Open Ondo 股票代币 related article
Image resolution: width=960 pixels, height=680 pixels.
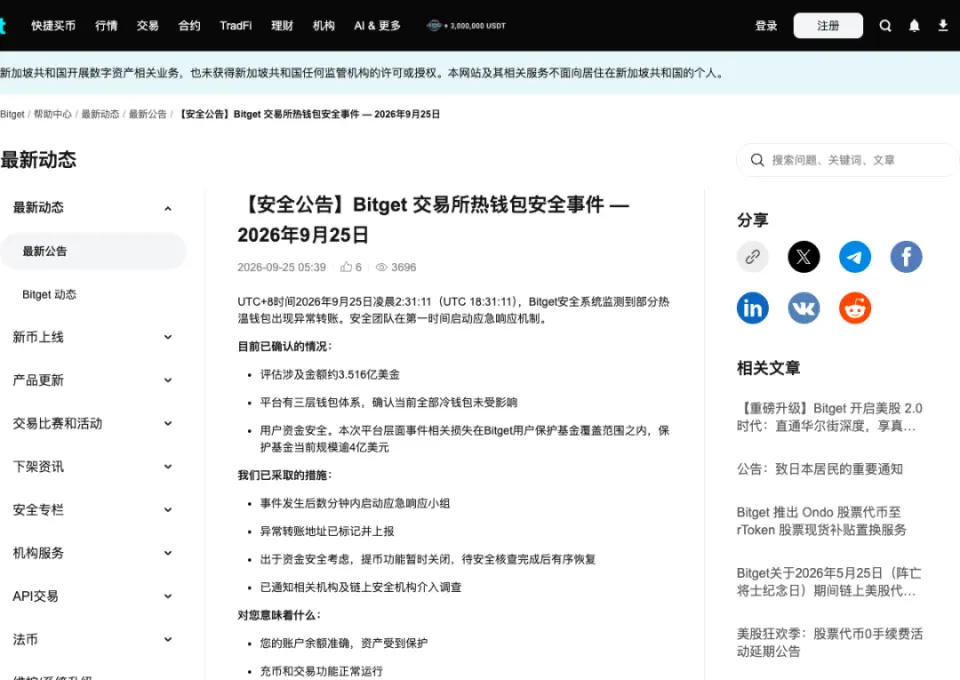(822, 521)
